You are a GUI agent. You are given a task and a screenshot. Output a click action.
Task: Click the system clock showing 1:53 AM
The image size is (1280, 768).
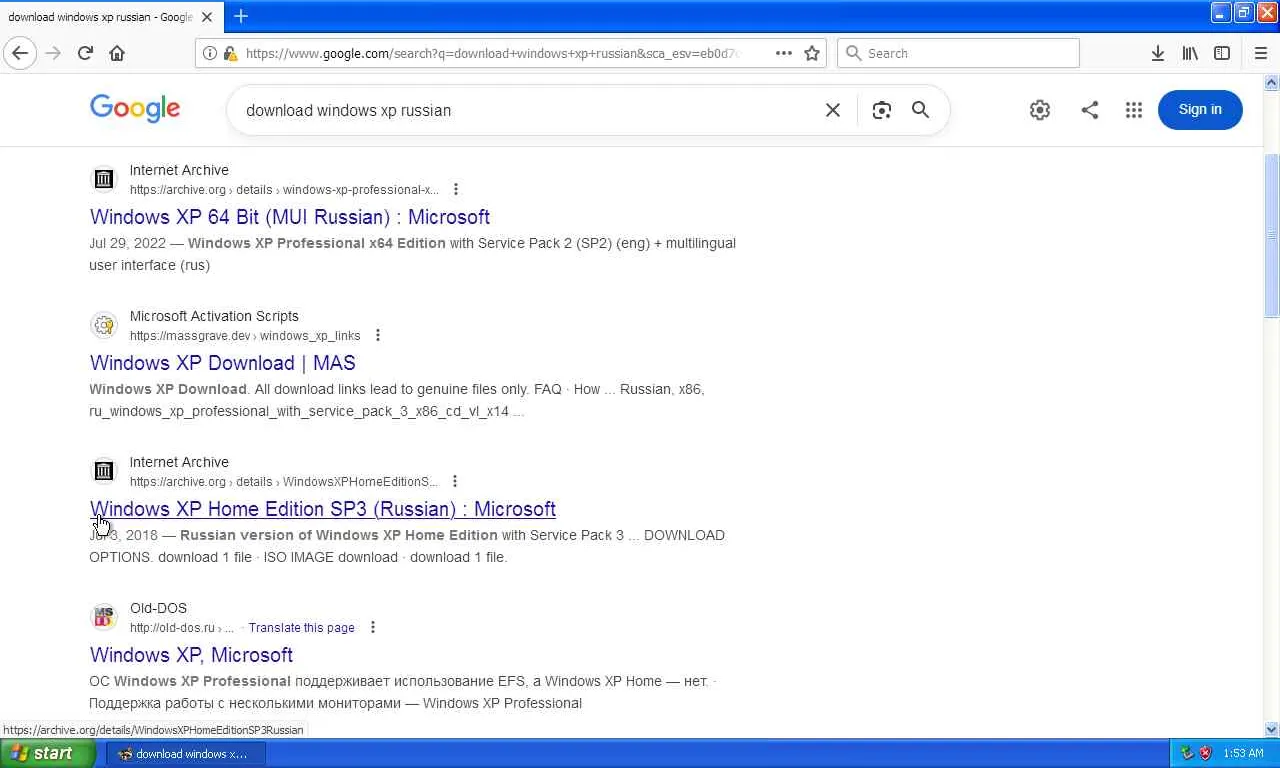(1243, 753)
